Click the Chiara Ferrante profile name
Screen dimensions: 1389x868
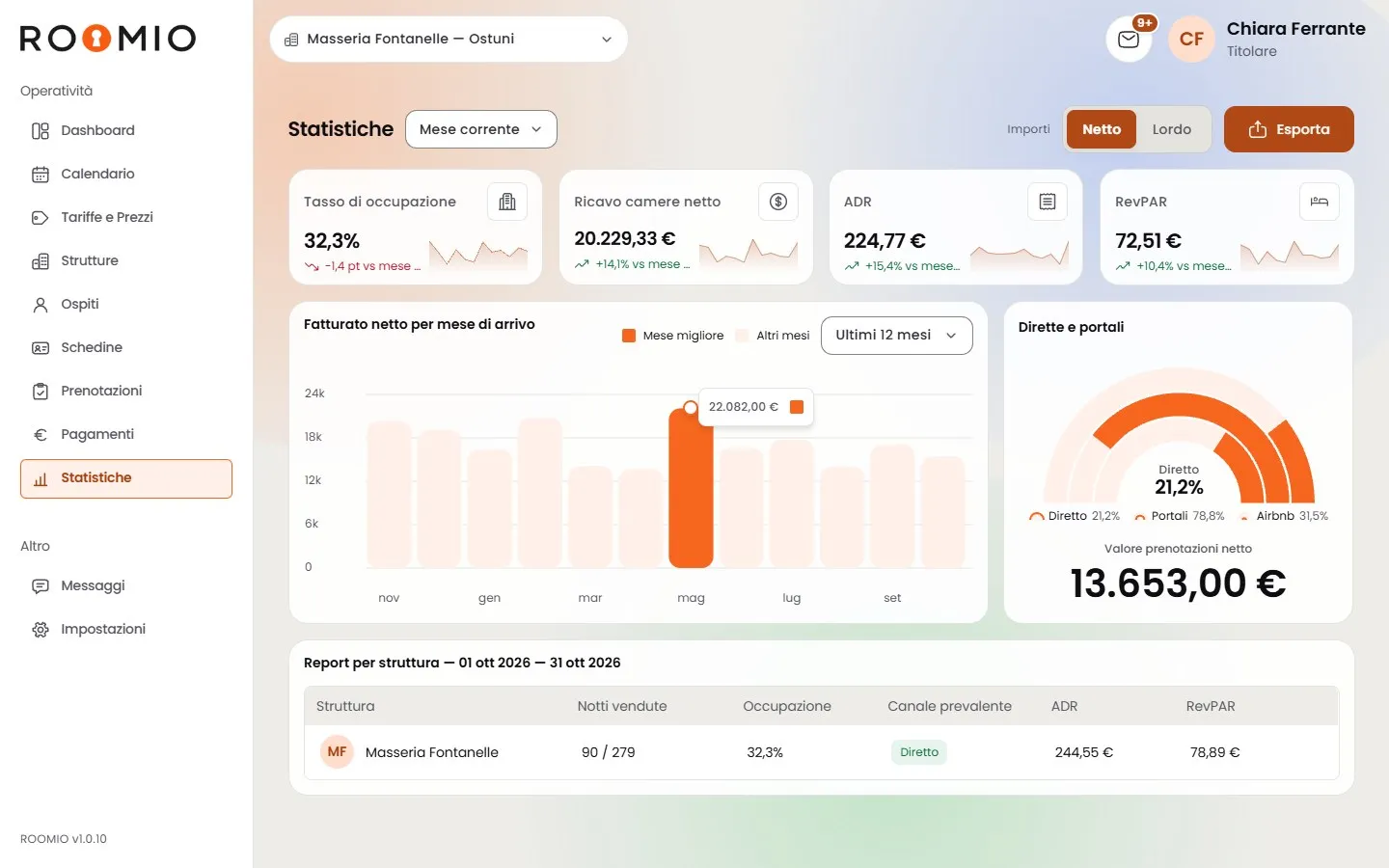click(x=1295, y=29)
